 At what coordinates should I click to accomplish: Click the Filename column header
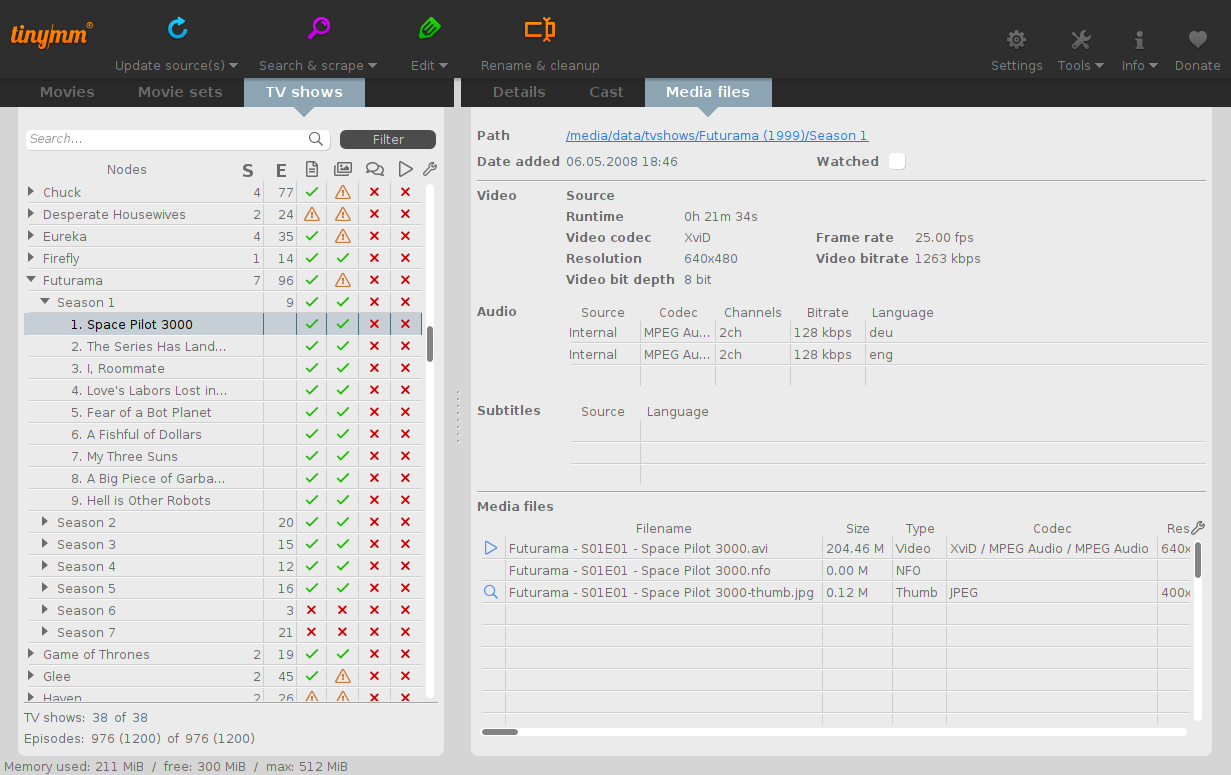tap(664, 529)
